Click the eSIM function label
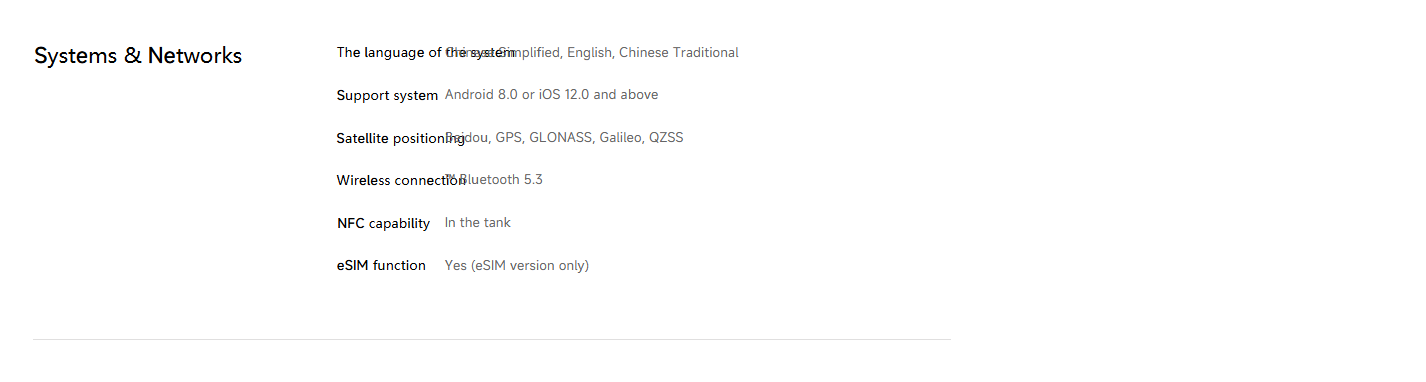Screen dimensions: 1426x382 [x=381, y=266]
